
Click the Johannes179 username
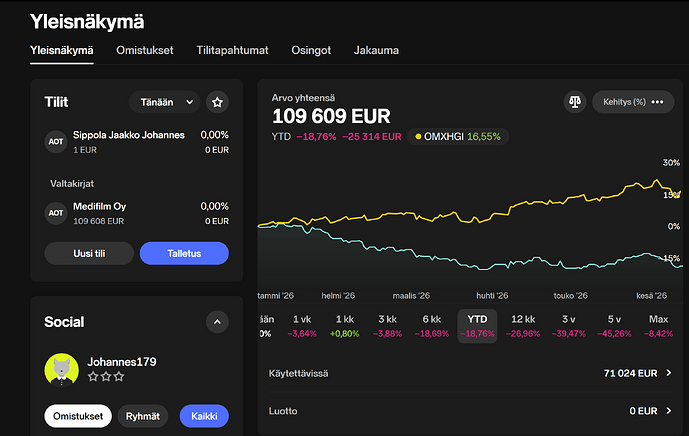(122, 362)
